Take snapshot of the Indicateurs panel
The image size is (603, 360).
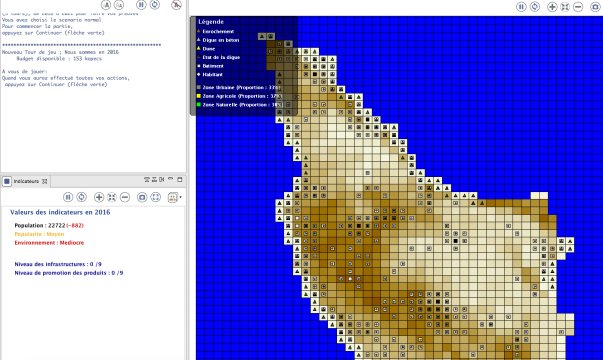(142, 197)
